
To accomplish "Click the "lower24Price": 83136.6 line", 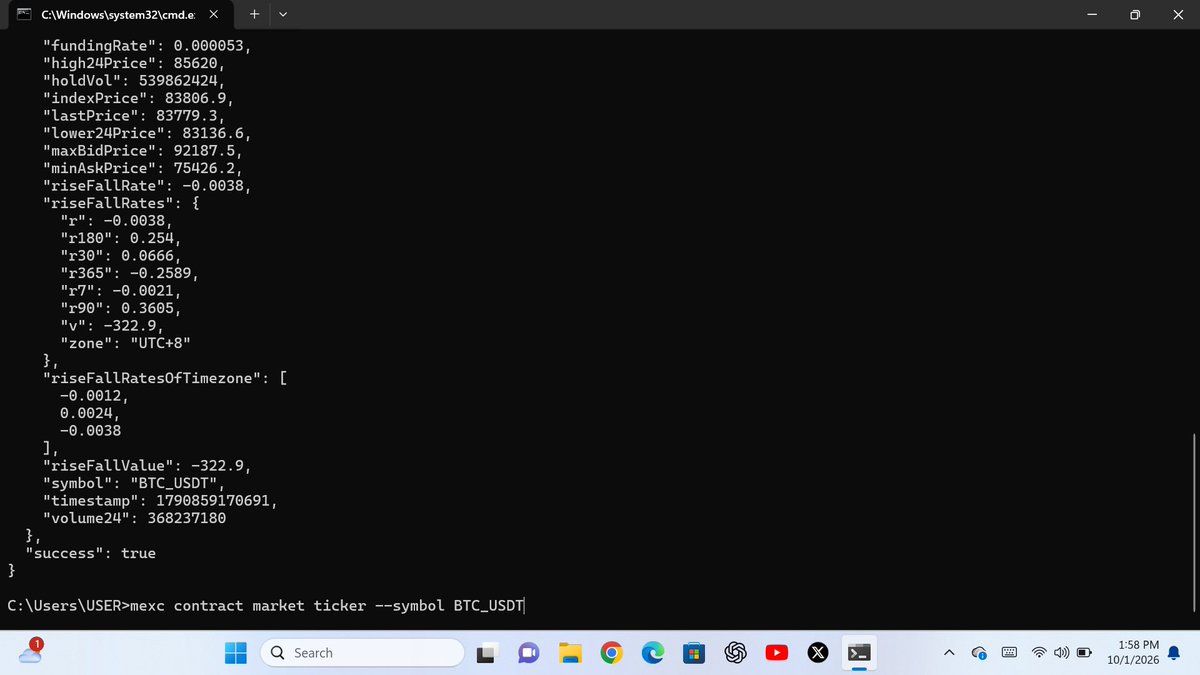I will point(147,133).
